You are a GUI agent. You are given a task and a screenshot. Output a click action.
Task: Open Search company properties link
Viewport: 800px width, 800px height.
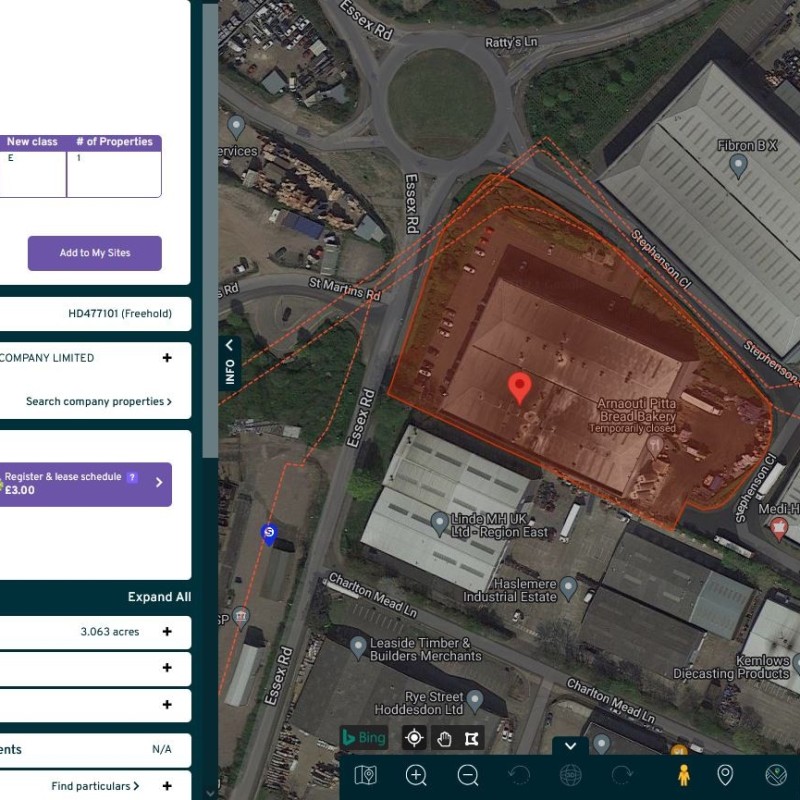point(98,401)
